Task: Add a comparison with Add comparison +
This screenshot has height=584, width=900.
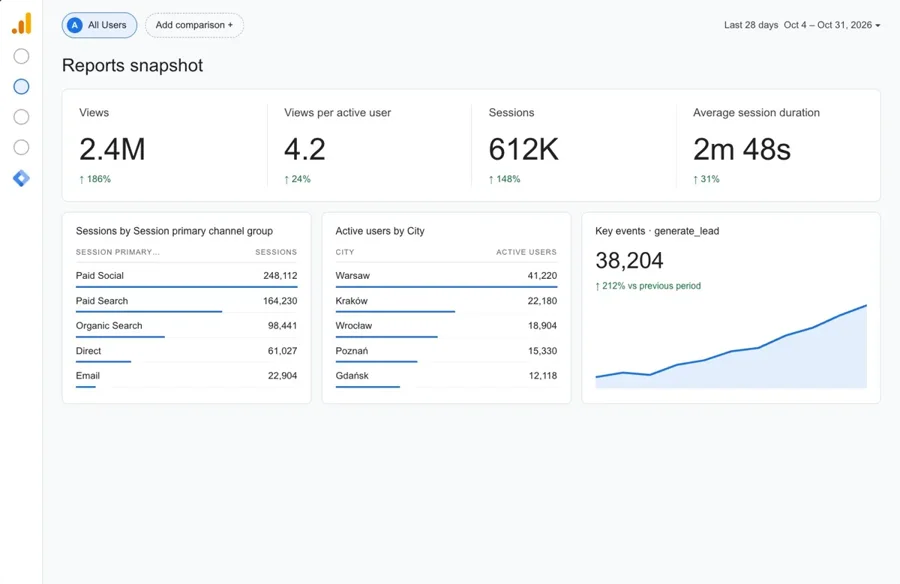Action: pyautogui.click(x=194, y=25)
